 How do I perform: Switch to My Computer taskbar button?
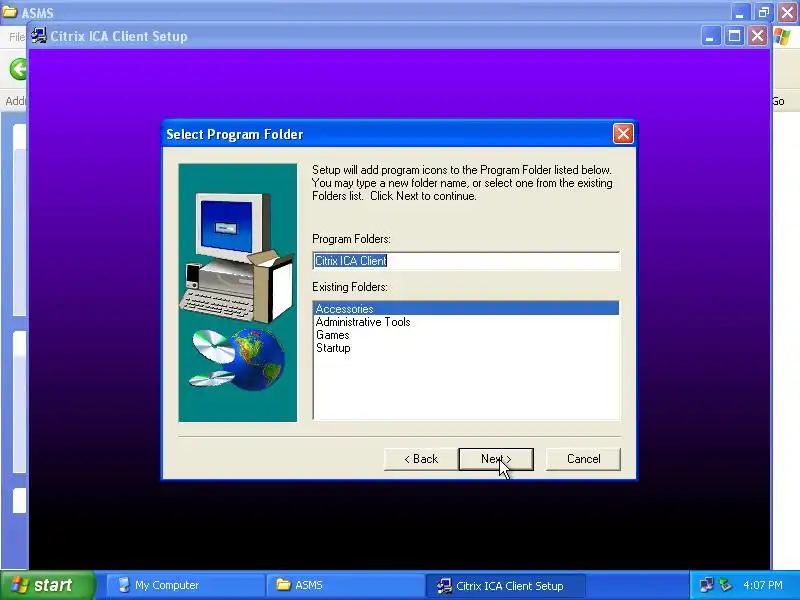point(185,585)
